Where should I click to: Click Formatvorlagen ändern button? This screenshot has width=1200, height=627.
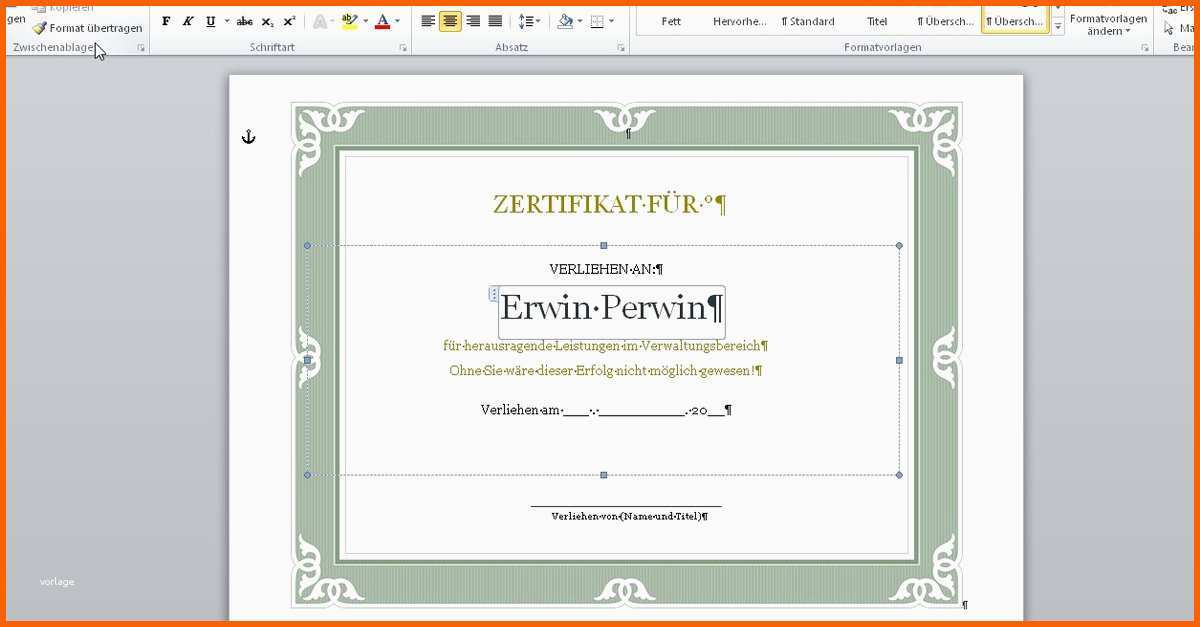point(1108,24)
